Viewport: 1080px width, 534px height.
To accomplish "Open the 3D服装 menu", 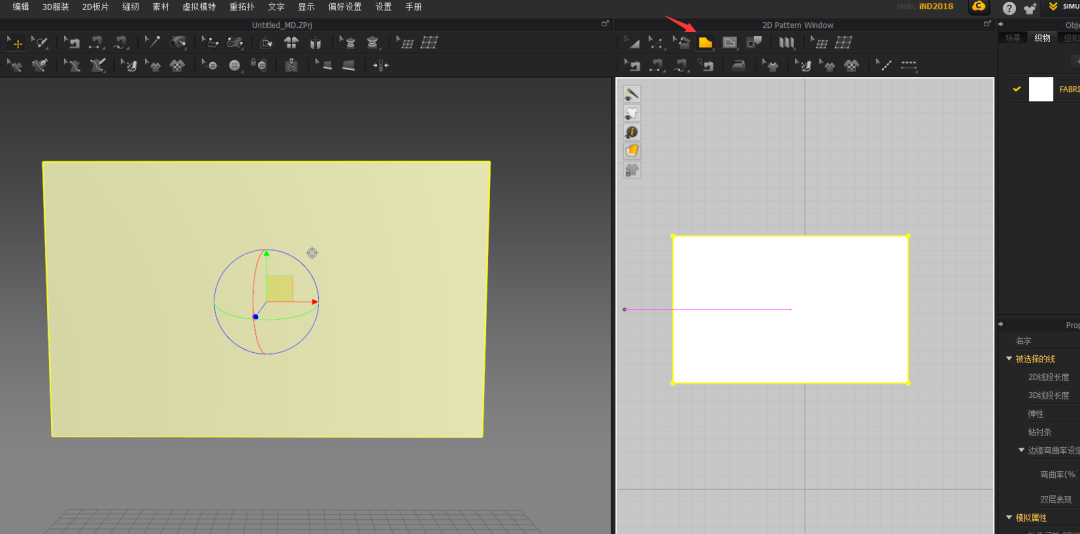I will point(56,7).
